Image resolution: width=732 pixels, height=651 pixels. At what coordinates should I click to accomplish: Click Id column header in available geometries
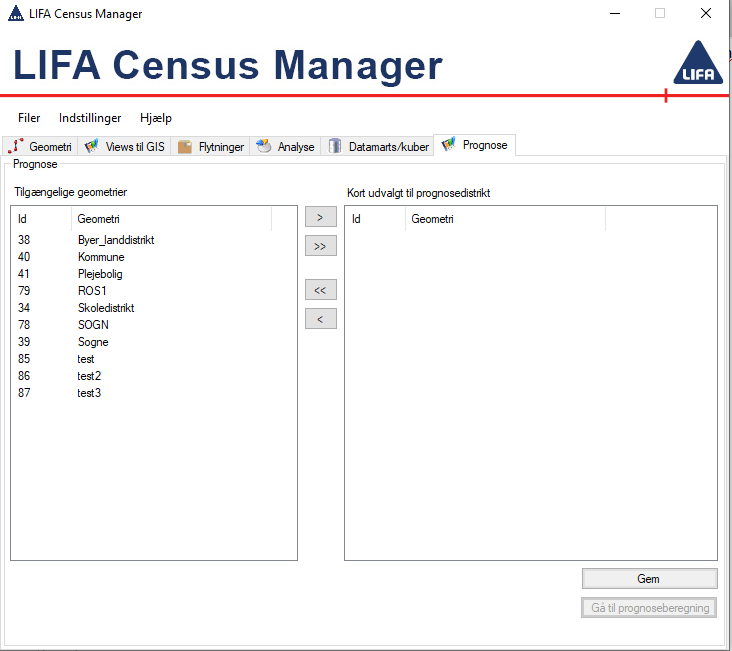coord(41,219)
